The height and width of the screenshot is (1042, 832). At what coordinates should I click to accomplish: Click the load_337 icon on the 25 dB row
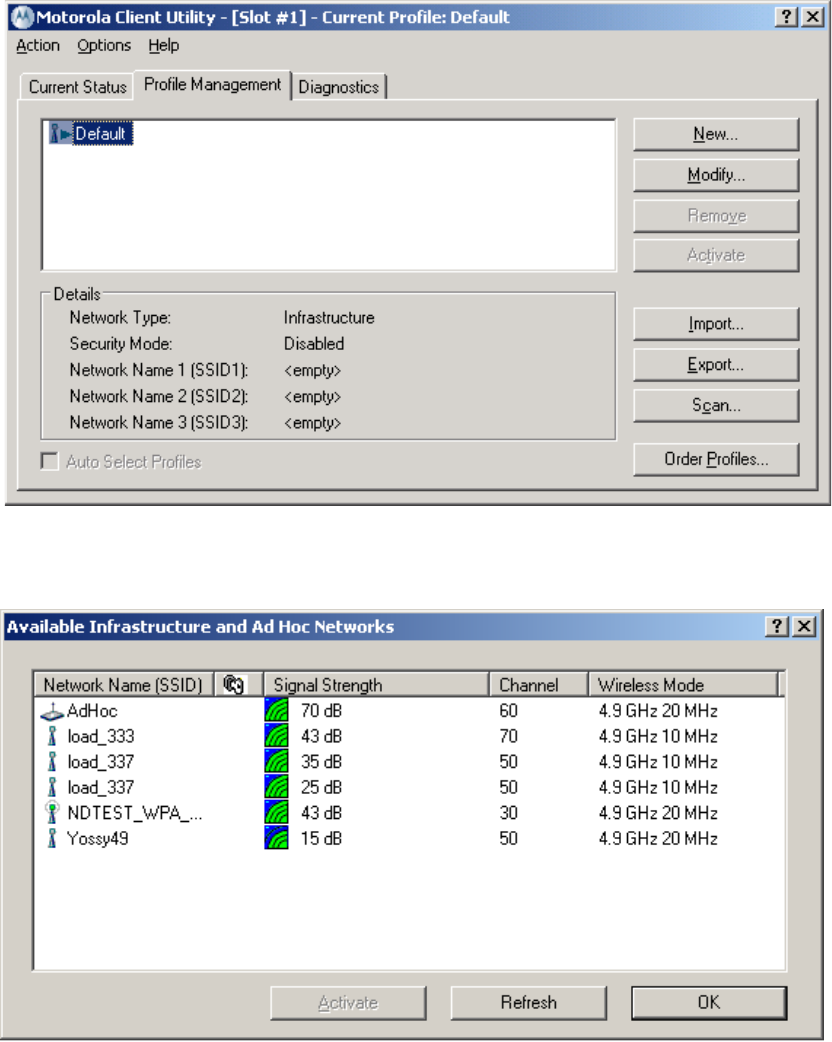coord(52,787)
